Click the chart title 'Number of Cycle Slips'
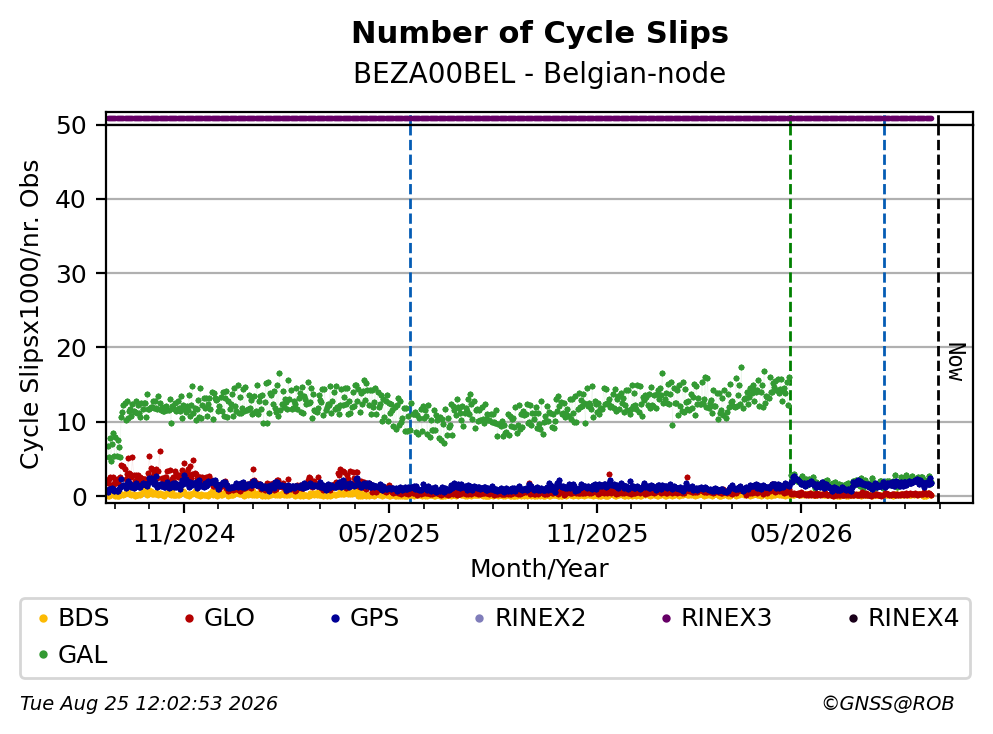The width and height of the screenshot is (993, 734). coord(540,33)
